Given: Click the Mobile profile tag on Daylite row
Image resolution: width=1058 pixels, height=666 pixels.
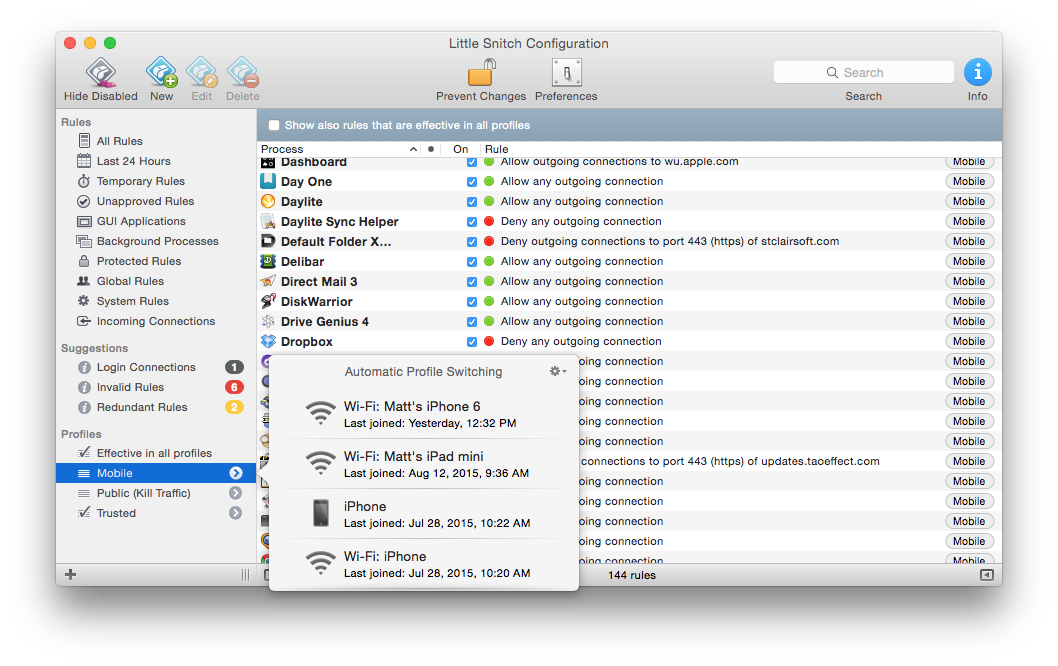Looking at the screenshot, I should (x=969, y=201).
